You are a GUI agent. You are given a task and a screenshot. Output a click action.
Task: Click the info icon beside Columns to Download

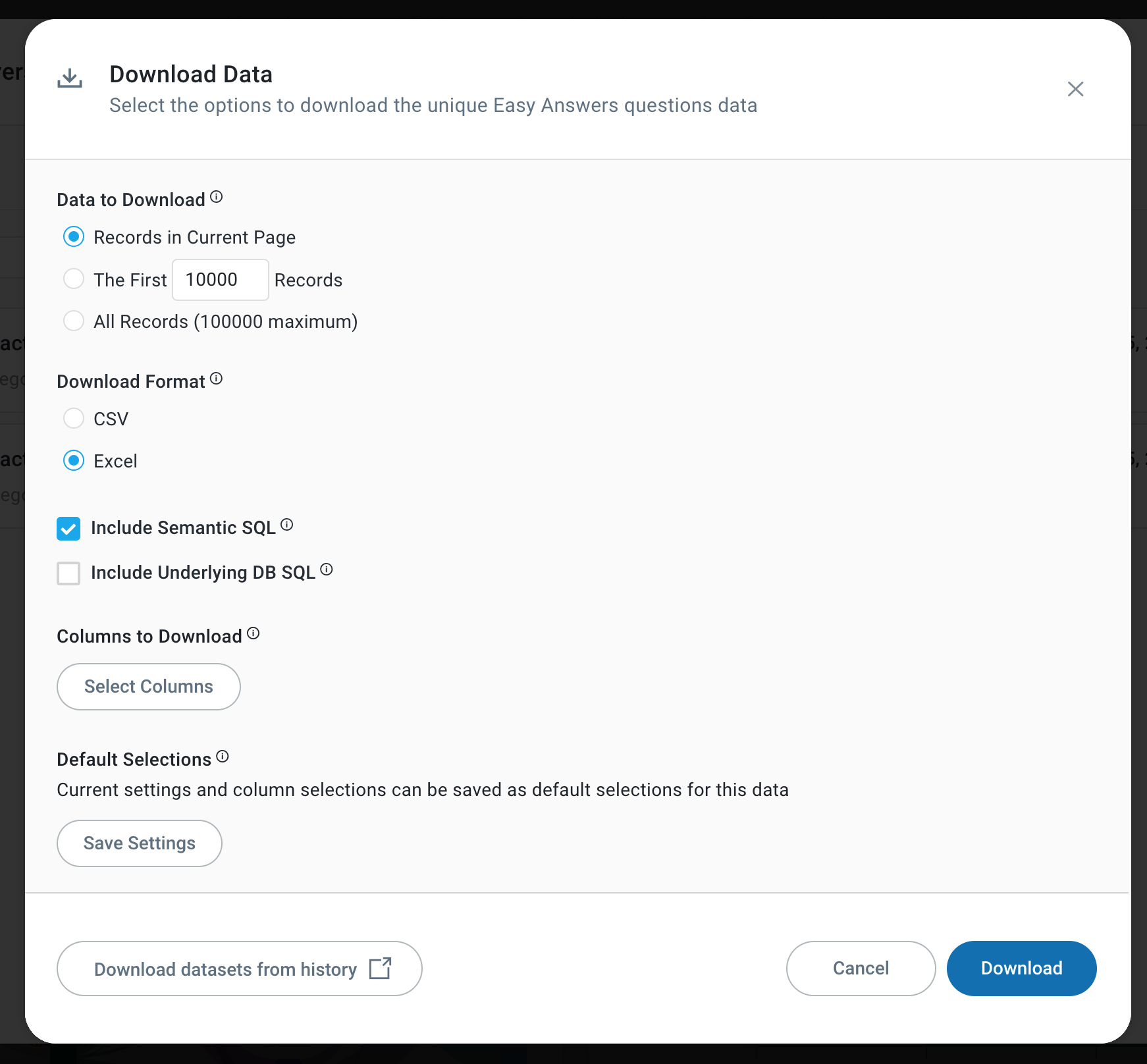click(x=253, y=633)
